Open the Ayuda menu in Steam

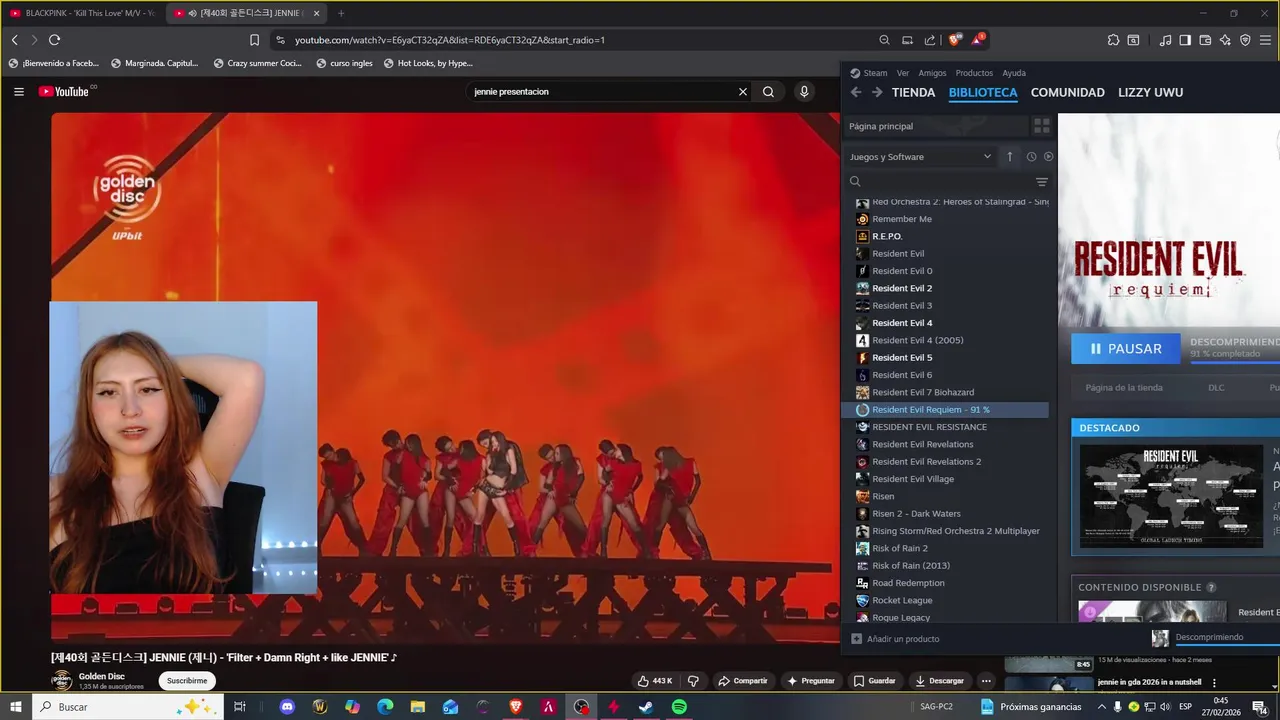(x=1014, y=73)
